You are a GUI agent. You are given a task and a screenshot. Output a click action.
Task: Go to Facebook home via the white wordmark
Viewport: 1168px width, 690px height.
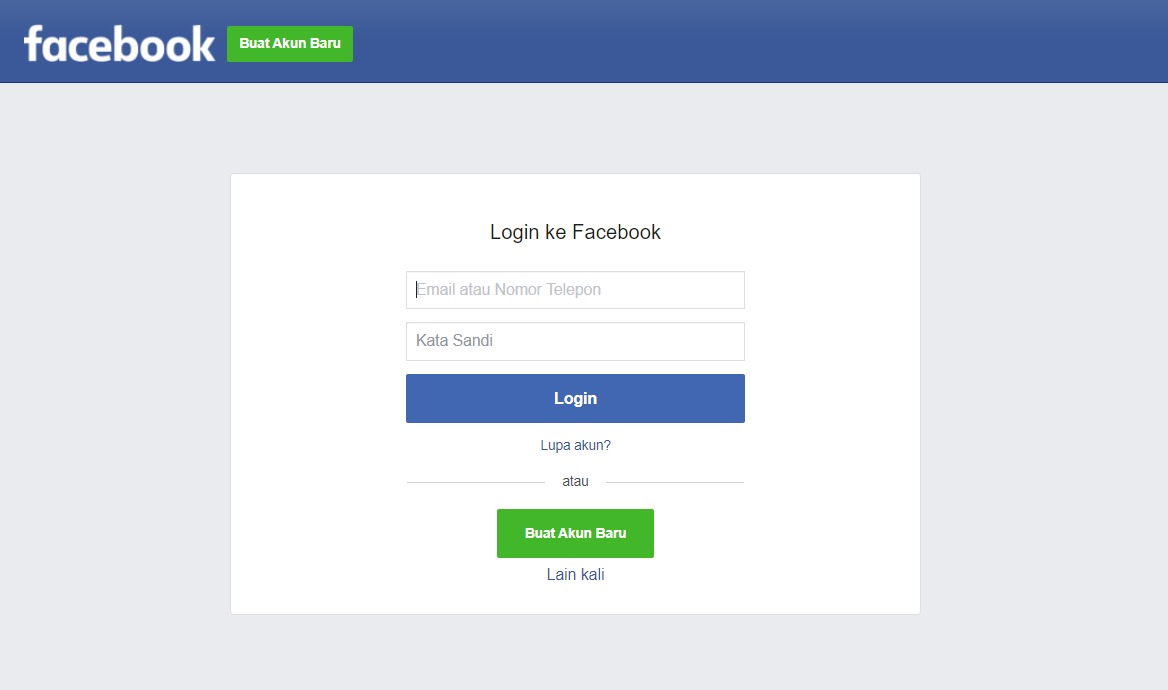pos(119,44)
